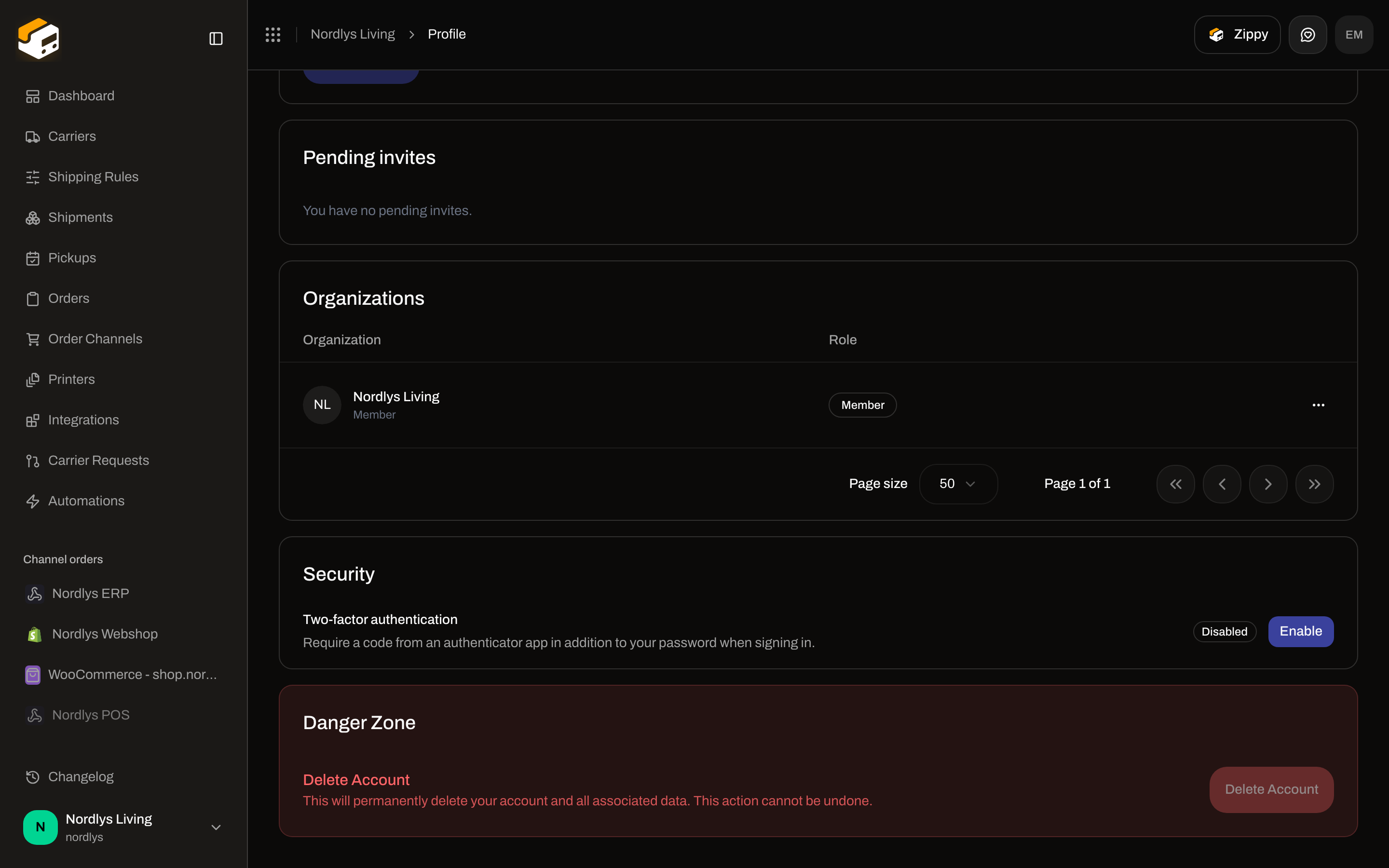The image size is (1389, 868).
Task: Click the Integrations blocks icon
Action: [33, 420]
